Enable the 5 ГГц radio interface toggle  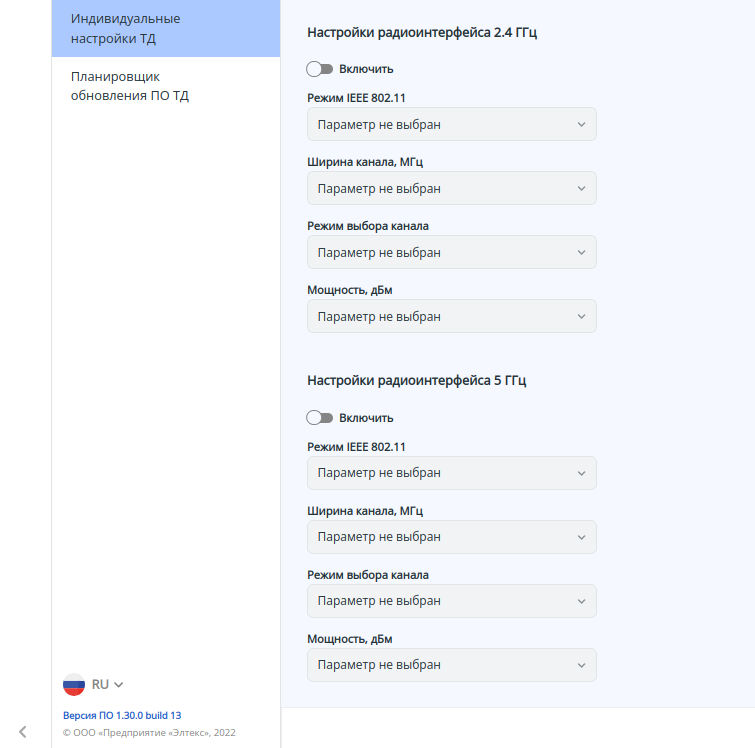point(320,418)
